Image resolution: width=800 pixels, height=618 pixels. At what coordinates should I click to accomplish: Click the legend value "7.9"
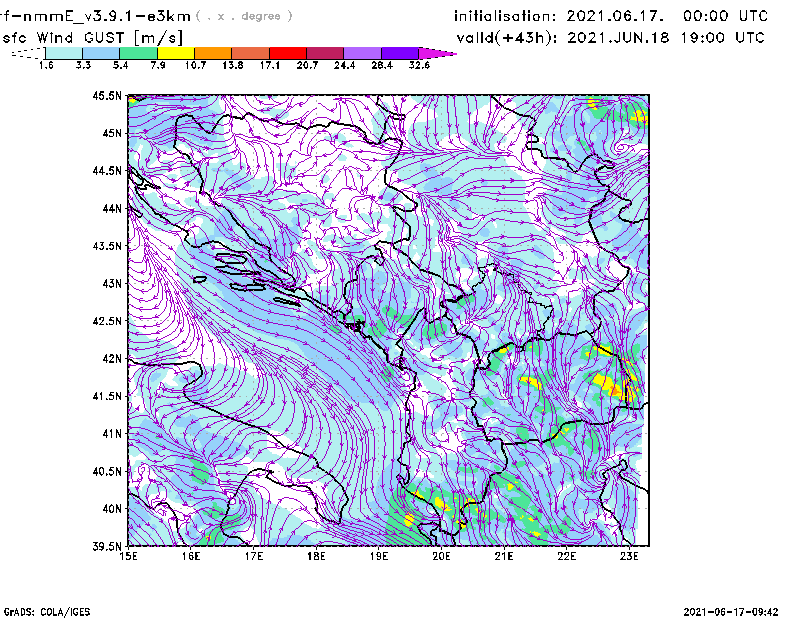coord(158,65)
